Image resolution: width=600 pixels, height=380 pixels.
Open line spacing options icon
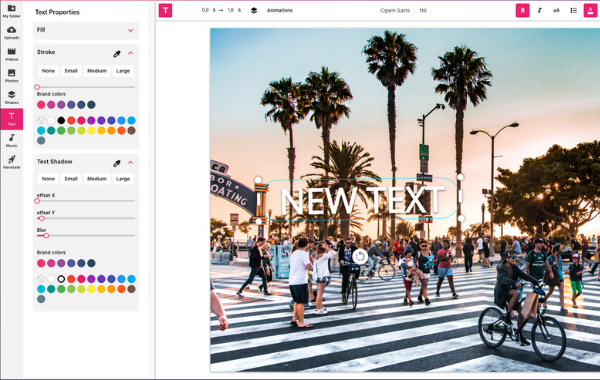573,10
